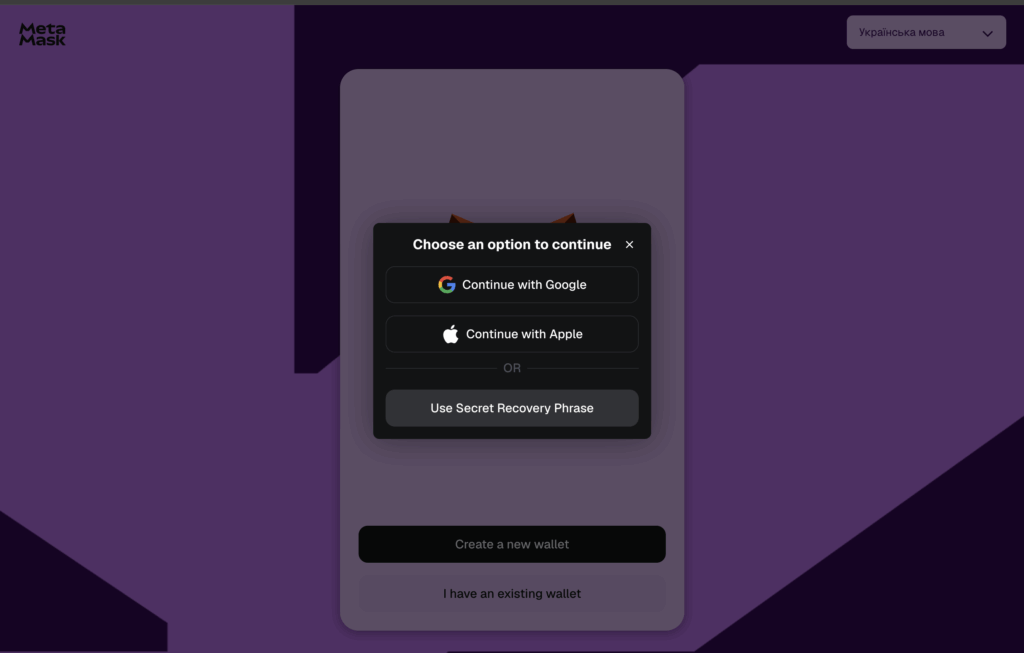Click the word Mask in the logo
The image size is (1024, 653).
tap(42, 40)
